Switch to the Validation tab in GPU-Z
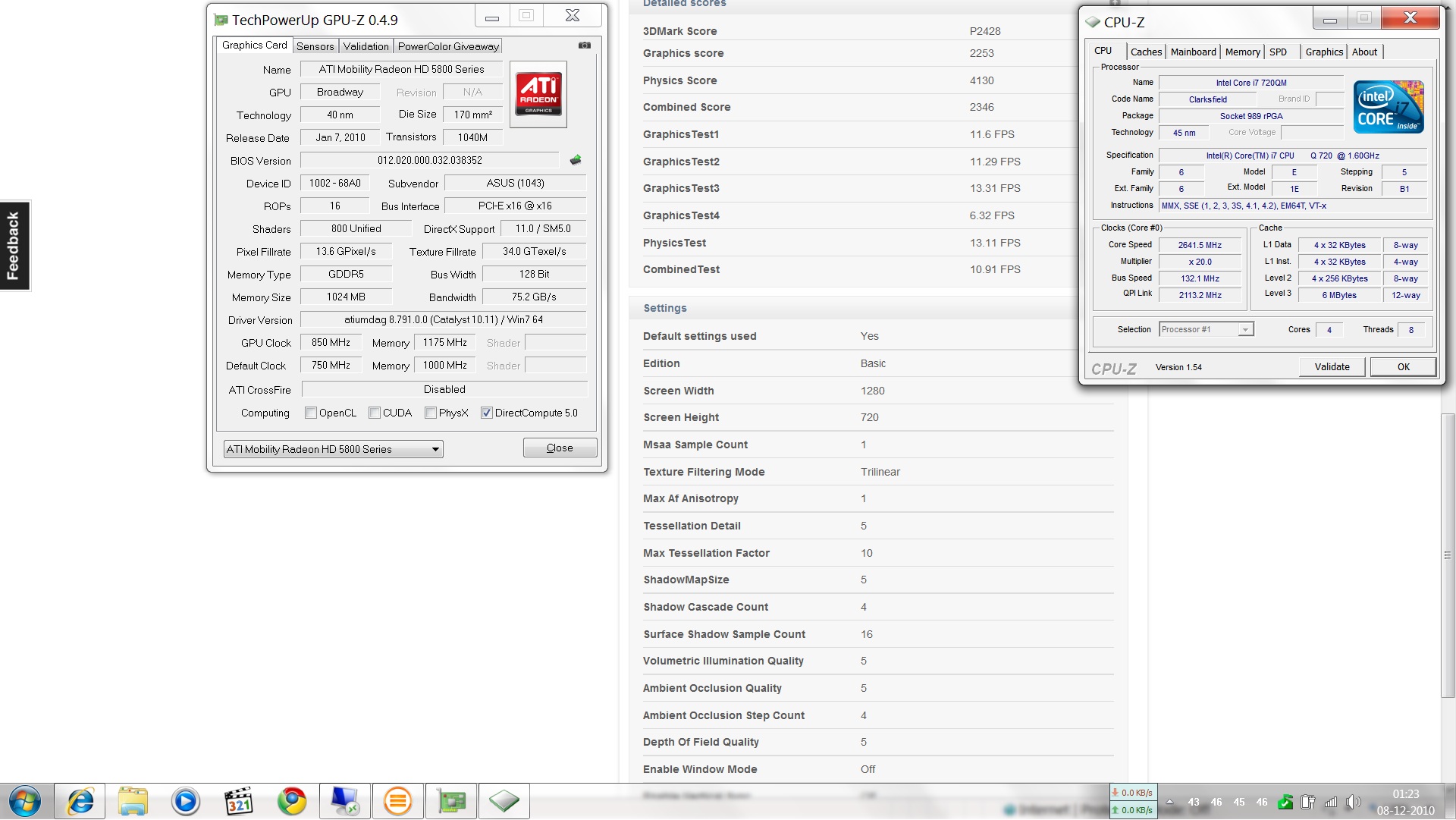Image resolution: width=1456 pixels, height=820 pixels. point(366,46)
